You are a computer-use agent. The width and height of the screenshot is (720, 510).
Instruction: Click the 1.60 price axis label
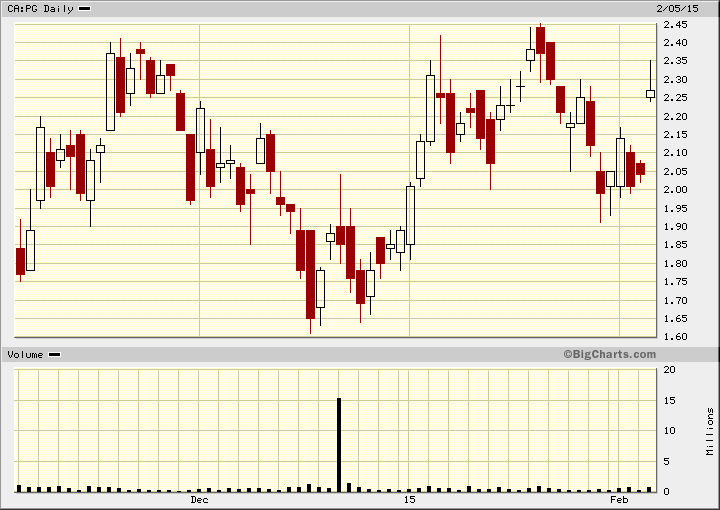coord(675,336)
